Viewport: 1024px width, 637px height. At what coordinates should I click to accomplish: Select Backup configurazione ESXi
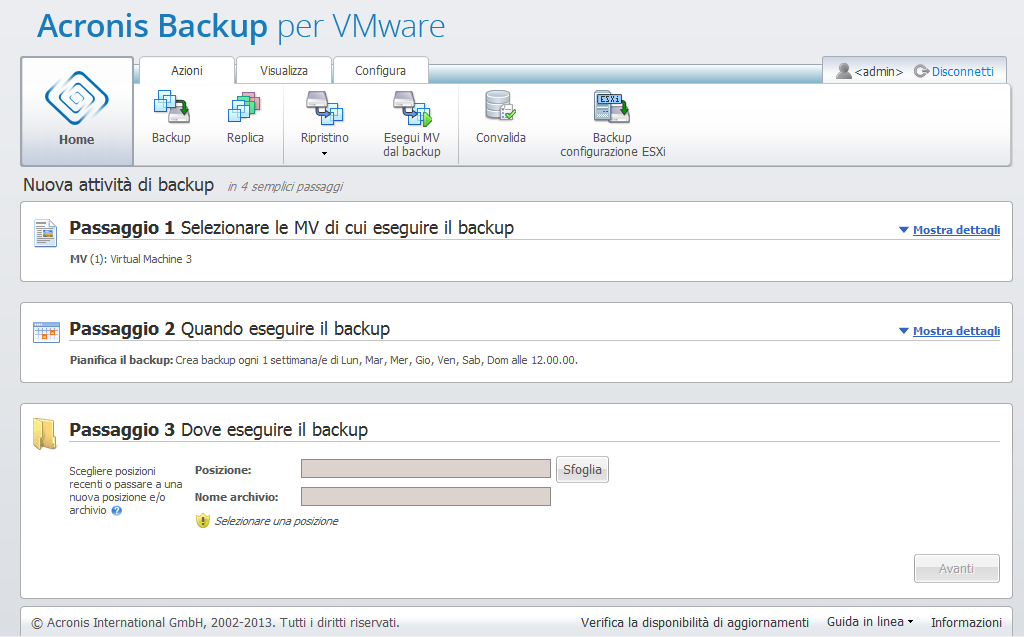pos(613,124)
